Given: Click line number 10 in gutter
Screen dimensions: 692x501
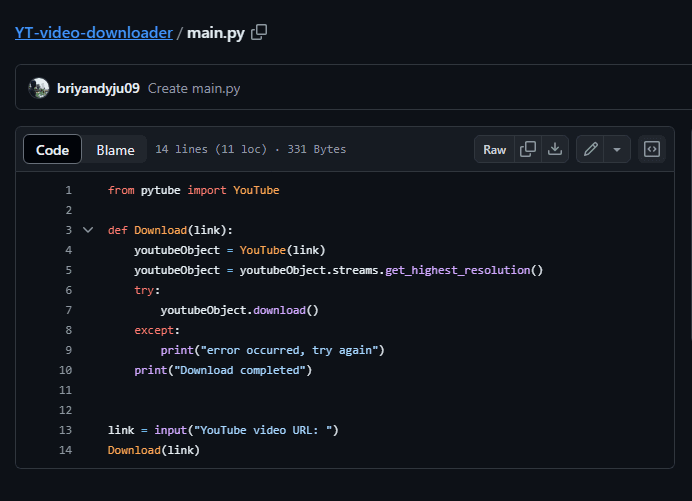Looking at the screenshot, I should [66, 370].
